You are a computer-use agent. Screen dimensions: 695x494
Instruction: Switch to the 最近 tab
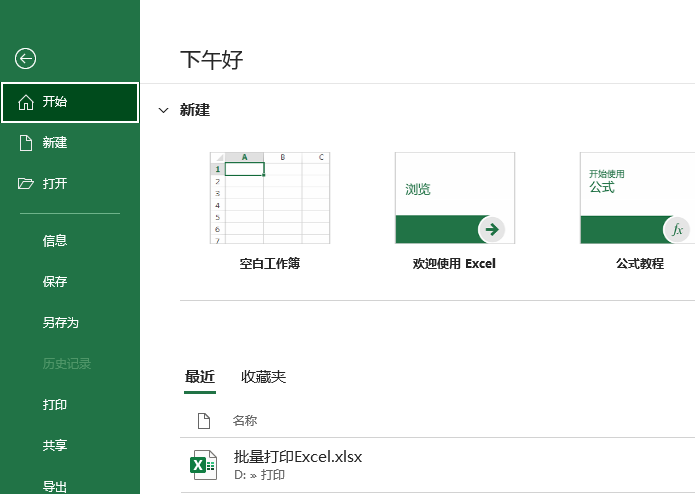click(200, 377)
